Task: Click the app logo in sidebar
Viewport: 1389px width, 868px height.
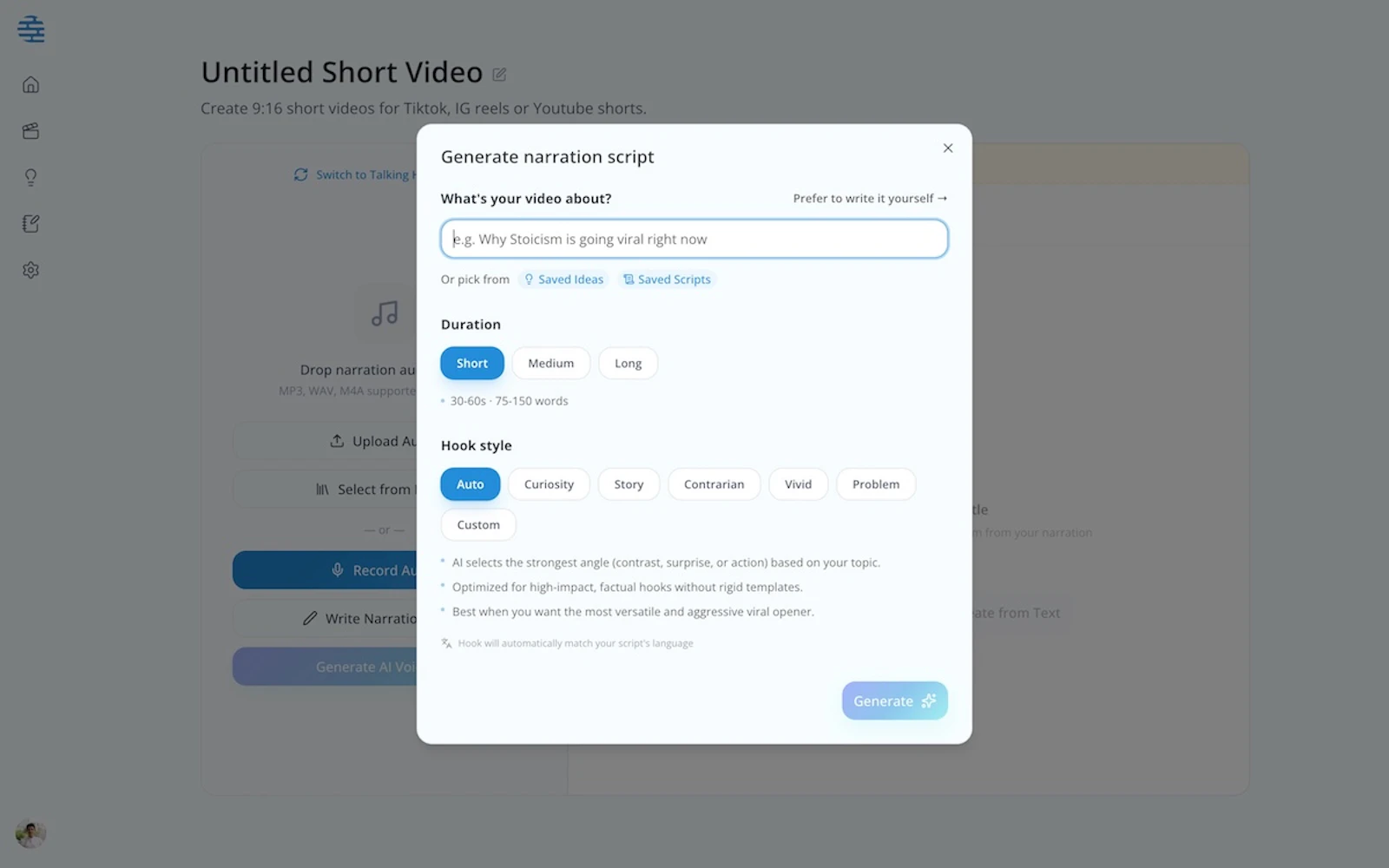Action: click(x=30, y=30)
